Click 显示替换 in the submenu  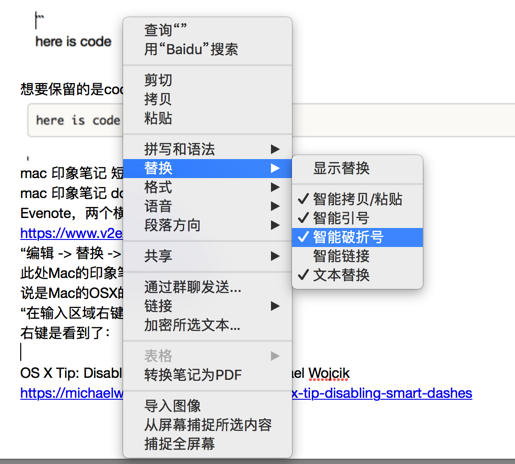(x=357, y=168)
